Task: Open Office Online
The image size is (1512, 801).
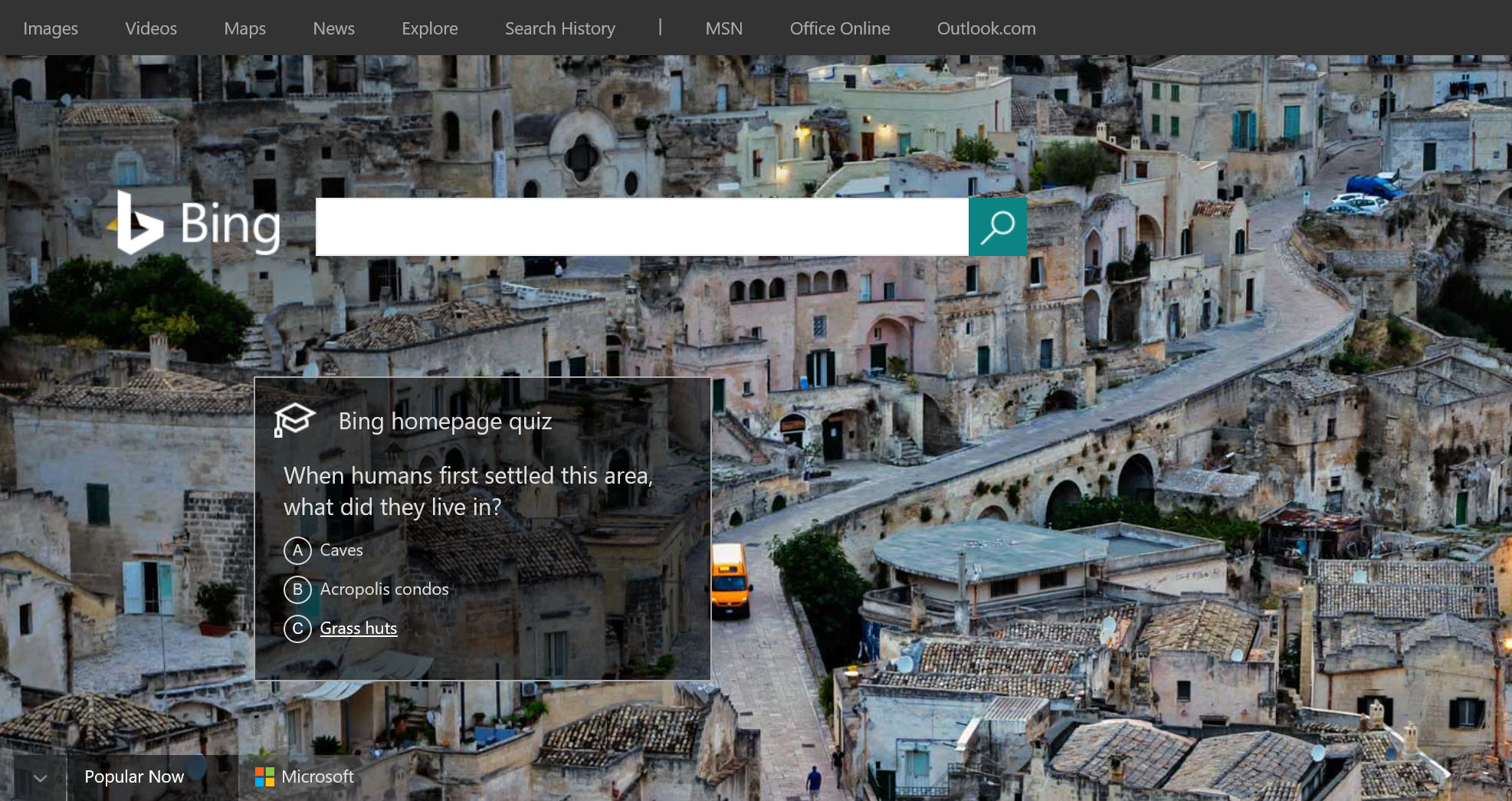Action: tap(840, 28)
